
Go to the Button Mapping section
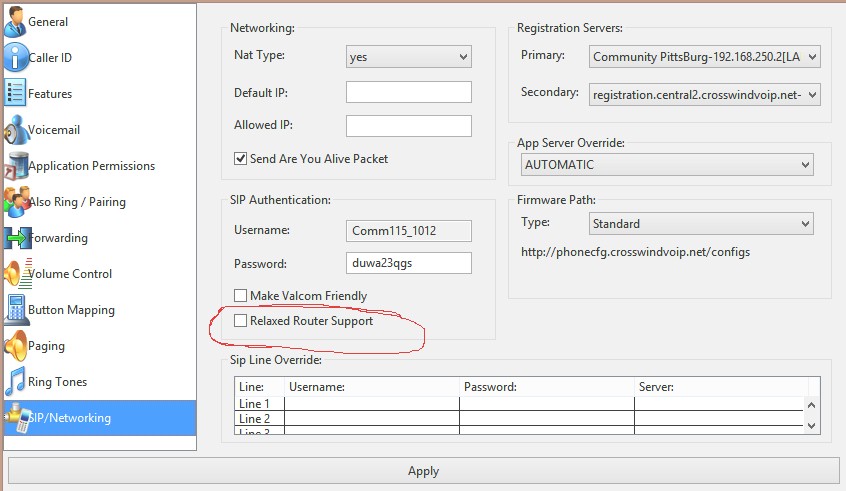(x=71, y=310)
